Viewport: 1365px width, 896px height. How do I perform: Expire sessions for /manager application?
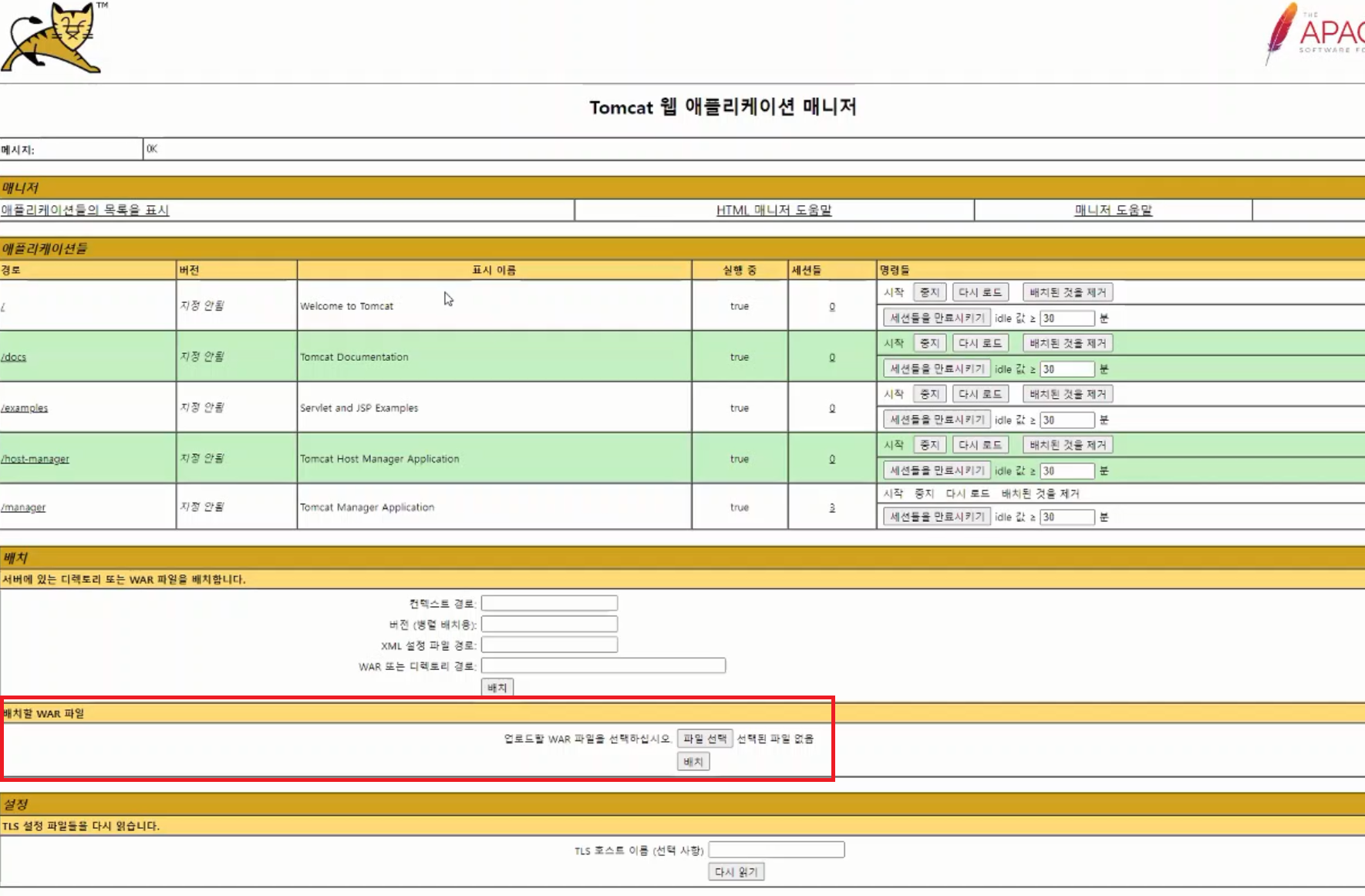pos(937,517)
